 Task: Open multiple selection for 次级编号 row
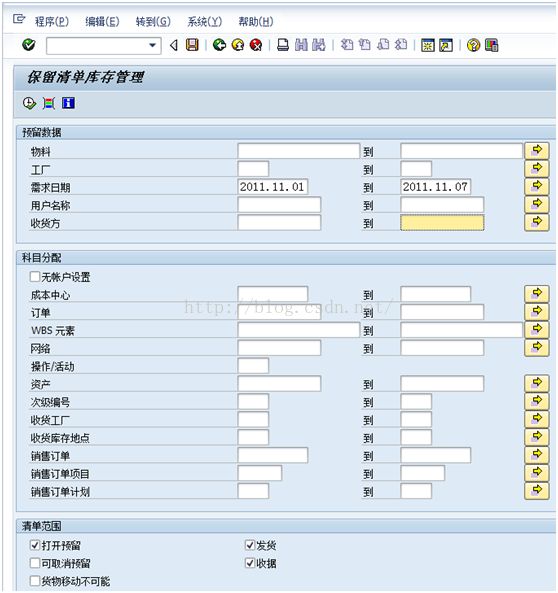click(x=536, y=401)
